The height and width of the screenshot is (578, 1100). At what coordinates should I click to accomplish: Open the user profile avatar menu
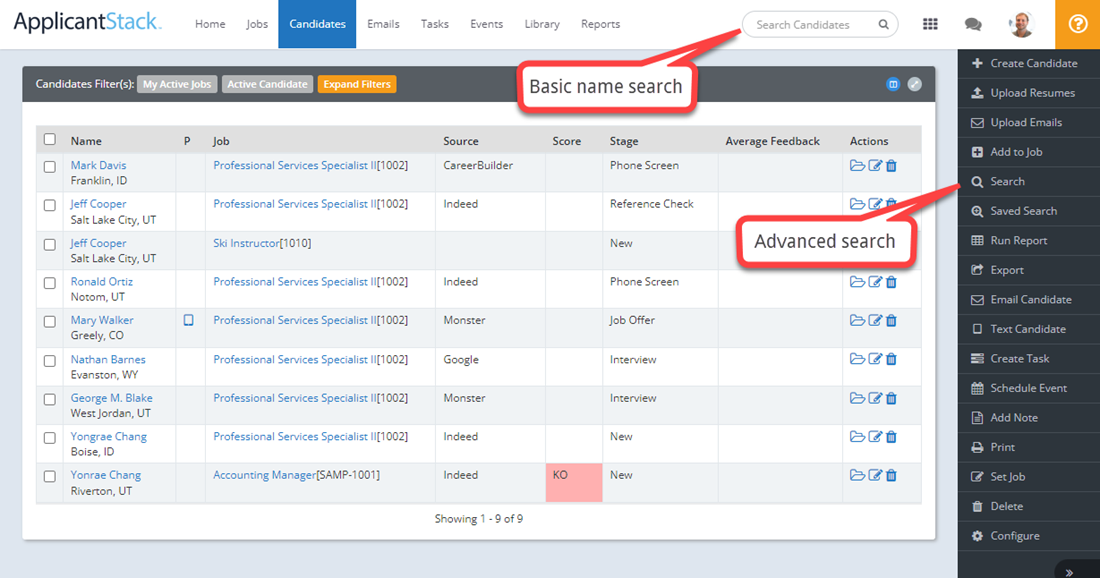tap(1021, 24)
